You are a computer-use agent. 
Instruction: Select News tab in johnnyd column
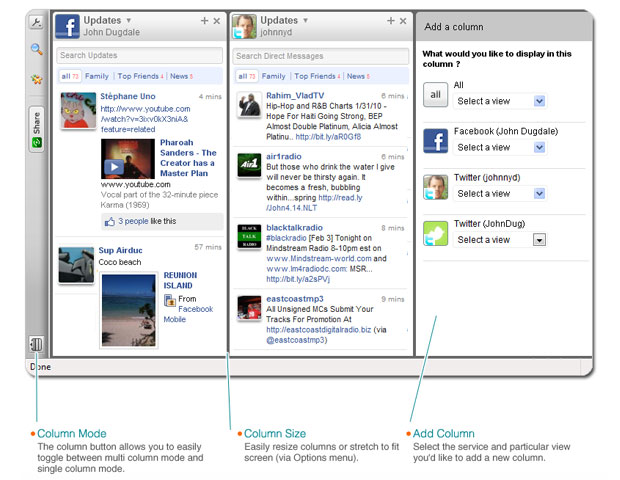(x=358, y=76)
